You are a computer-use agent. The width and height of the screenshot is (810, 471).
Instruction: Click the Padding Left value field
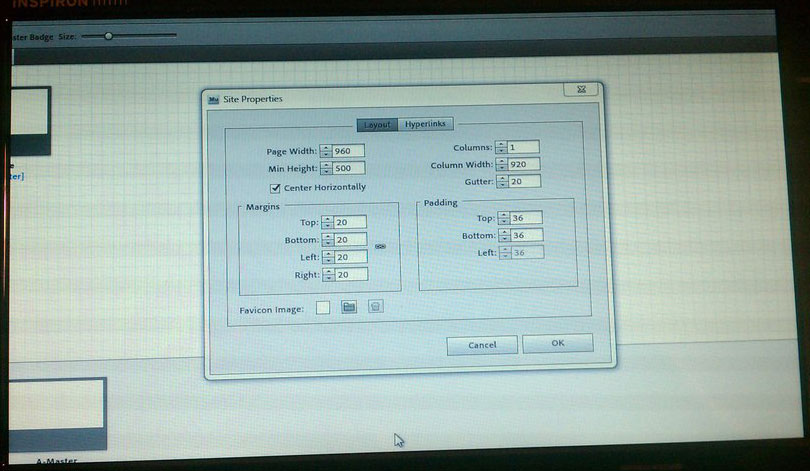pos(528,253)
